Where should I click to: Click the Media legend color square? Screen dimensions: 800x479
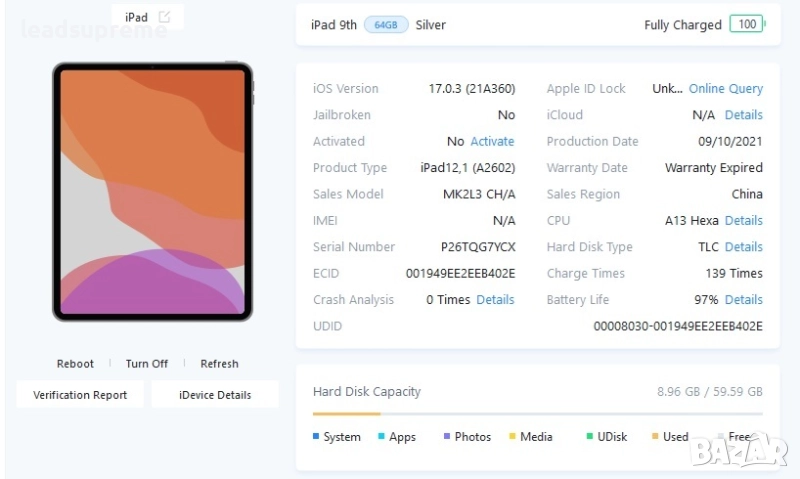(512, 436)
